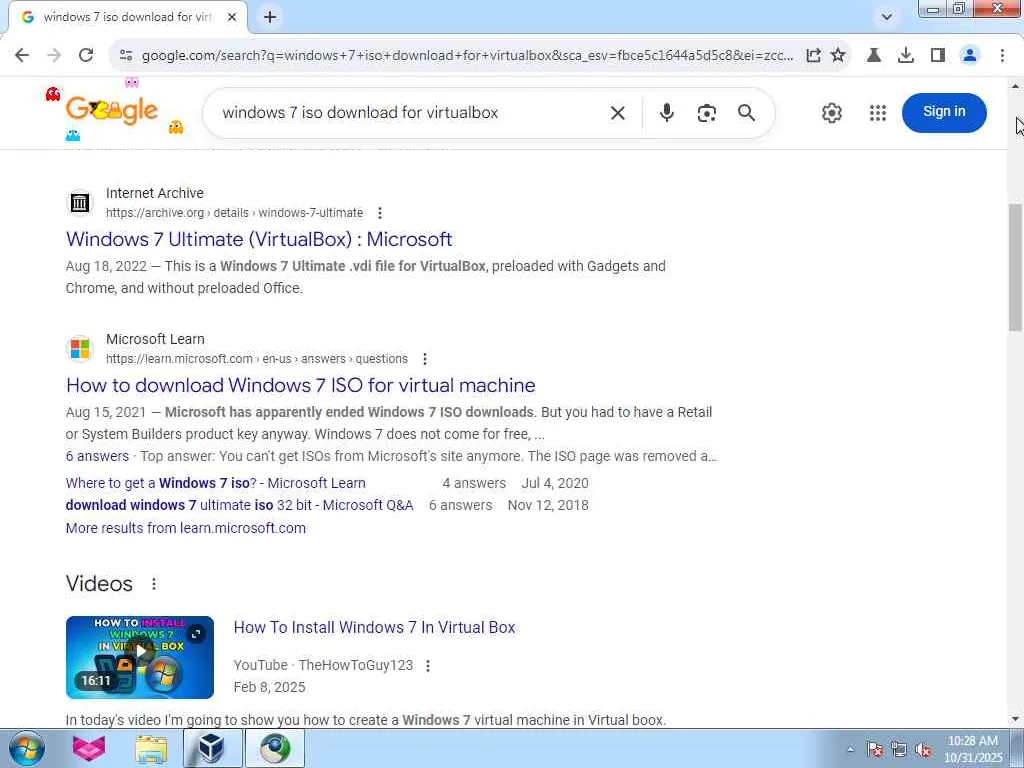
Task: Open the Chrome profile avatar
Action: [x=970, y=55]
